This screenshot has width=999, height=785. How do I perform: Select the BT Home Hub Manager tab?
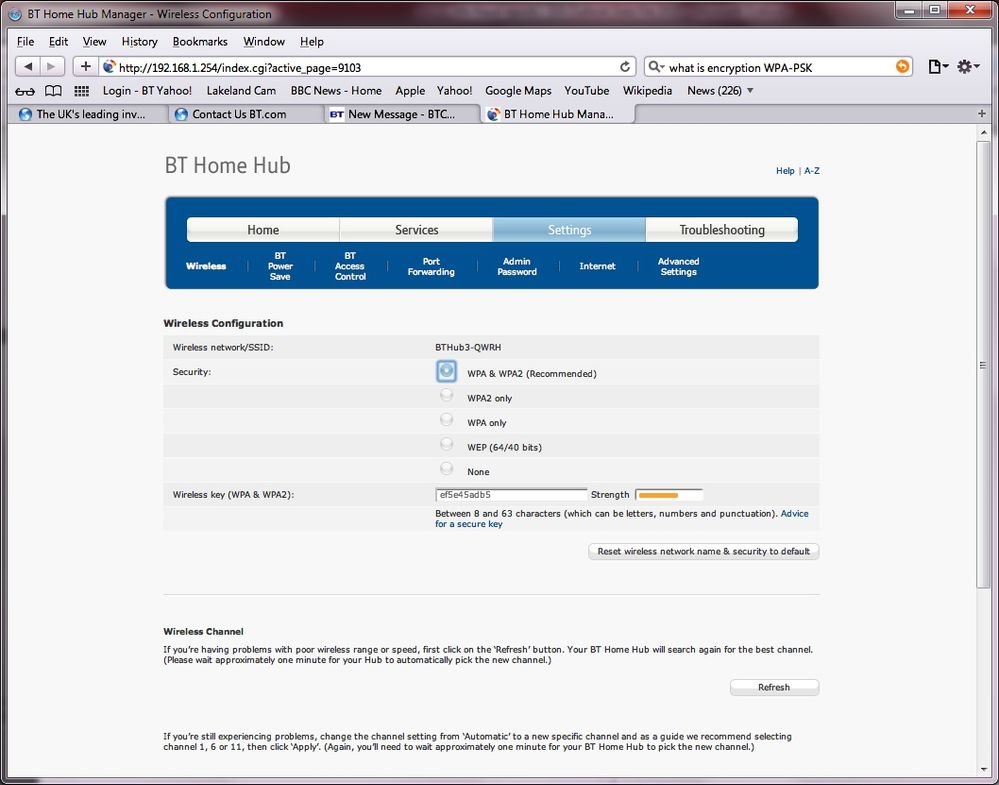point(557,114)
